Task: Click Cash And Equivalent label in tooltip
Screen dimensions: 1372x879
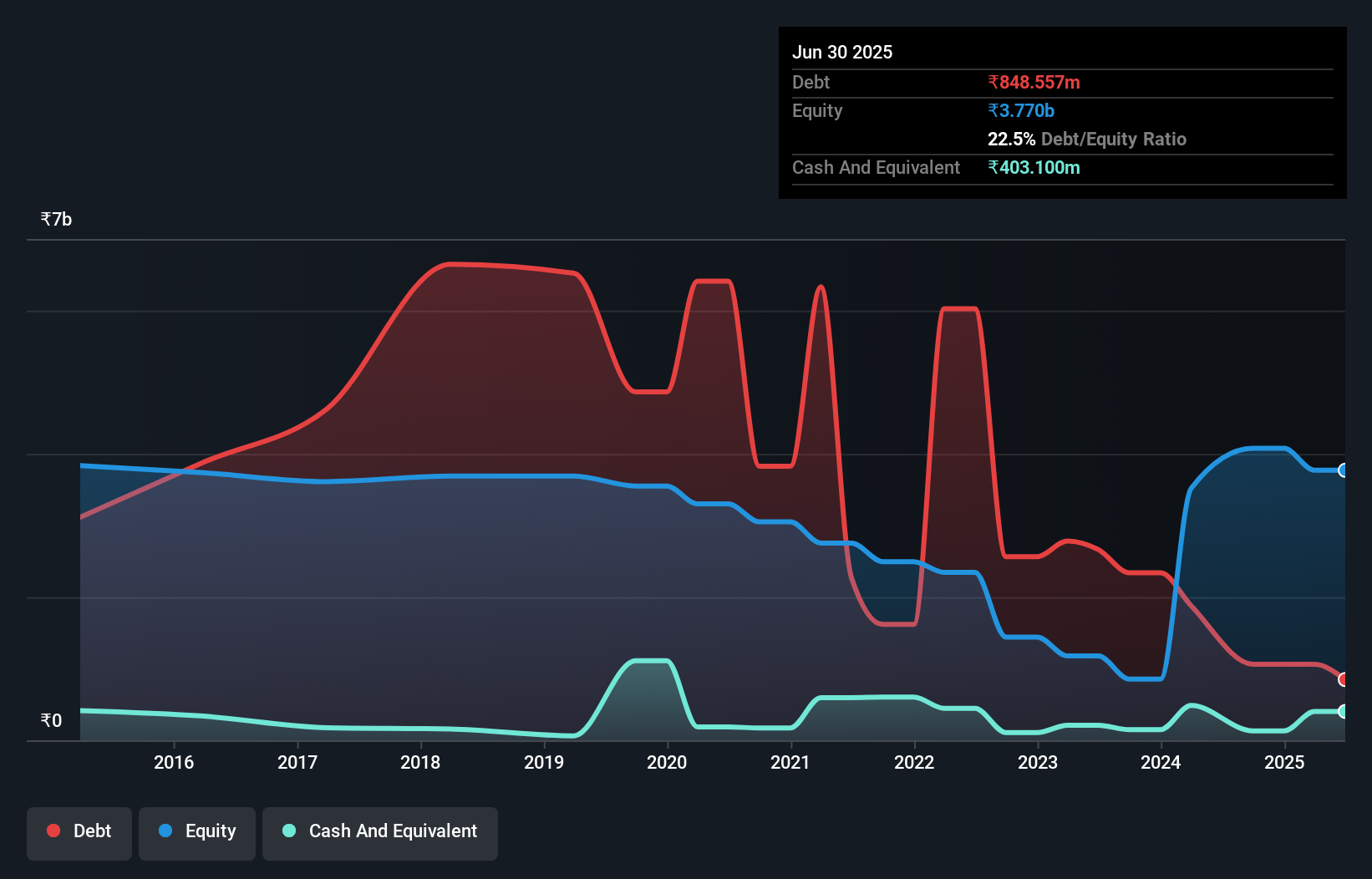Action: [x=876, y=167]
